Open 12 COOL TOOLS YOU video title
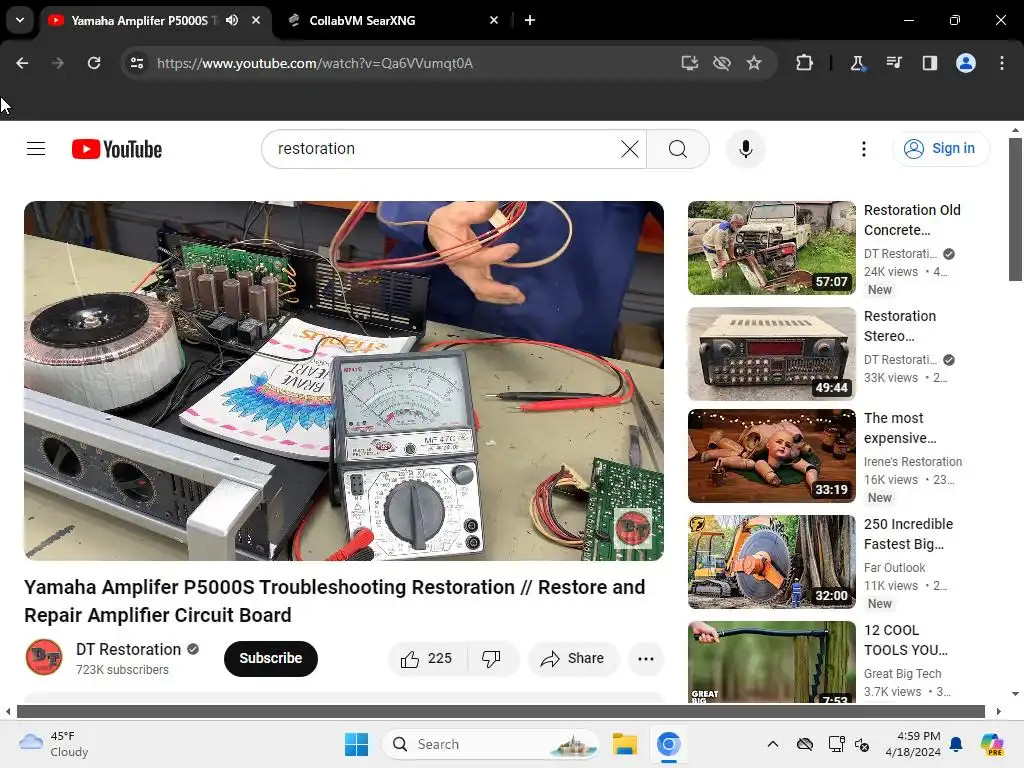1024x768 pixels. point(905,640)
